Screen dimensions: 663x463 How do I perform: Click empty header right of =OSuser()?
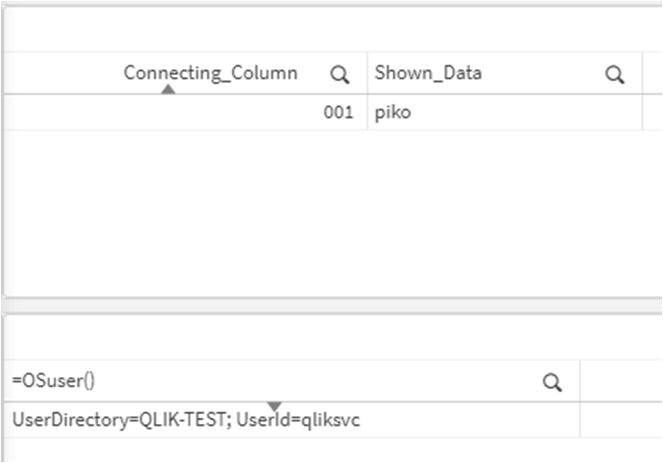(621, 381)
